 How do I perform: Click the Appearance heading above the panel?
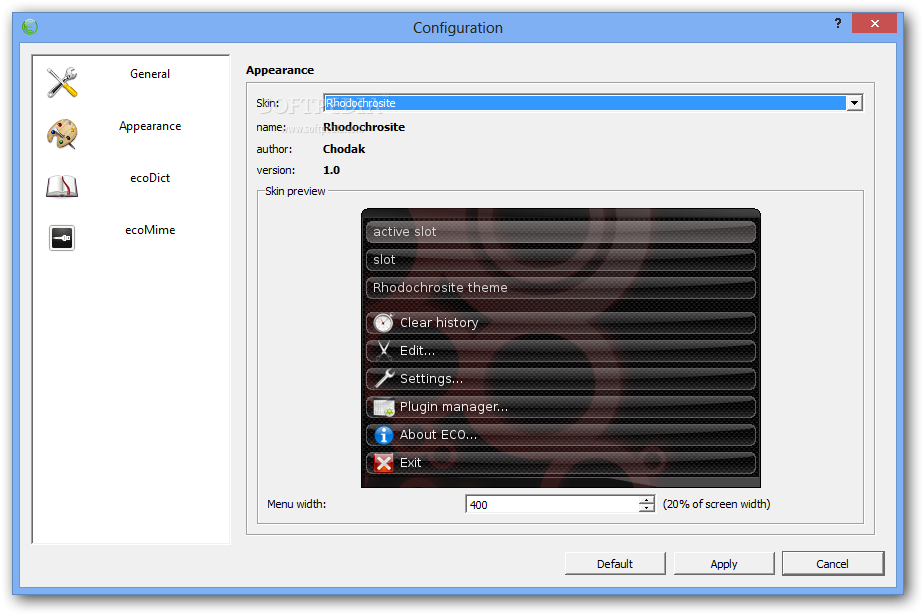tap(280, 70)
